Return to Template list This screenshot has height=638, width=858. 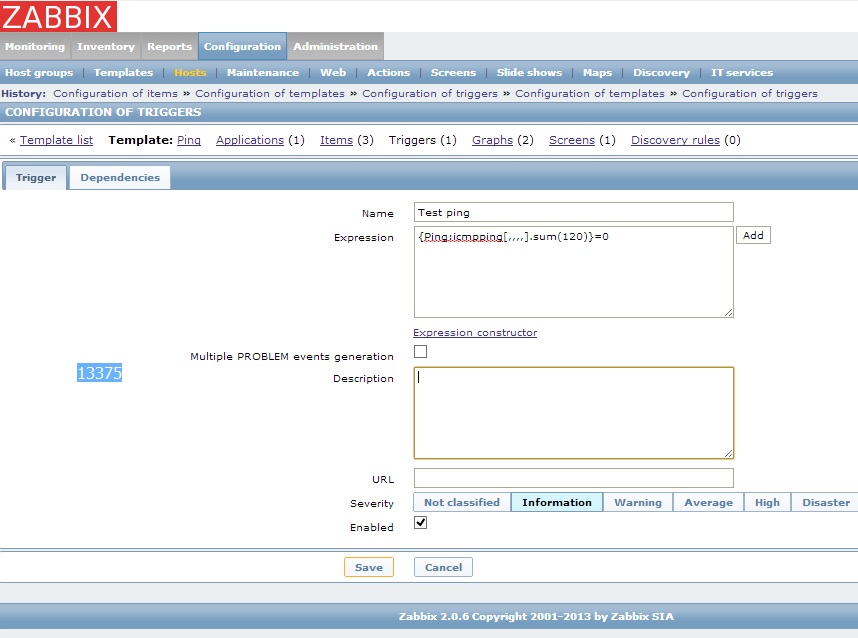click(56, 140)
